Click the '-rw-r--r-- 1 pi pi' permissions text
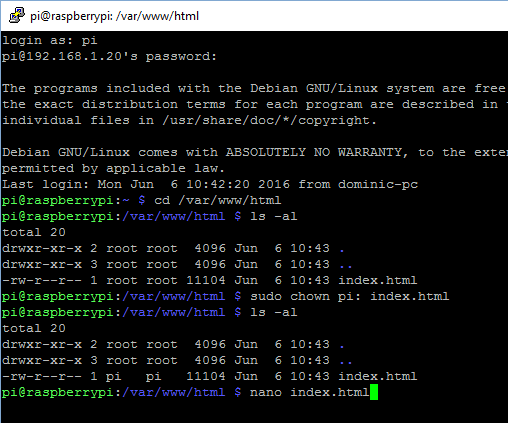The width and height of the screenshot is (508, 423). click(x=82, y=376)
